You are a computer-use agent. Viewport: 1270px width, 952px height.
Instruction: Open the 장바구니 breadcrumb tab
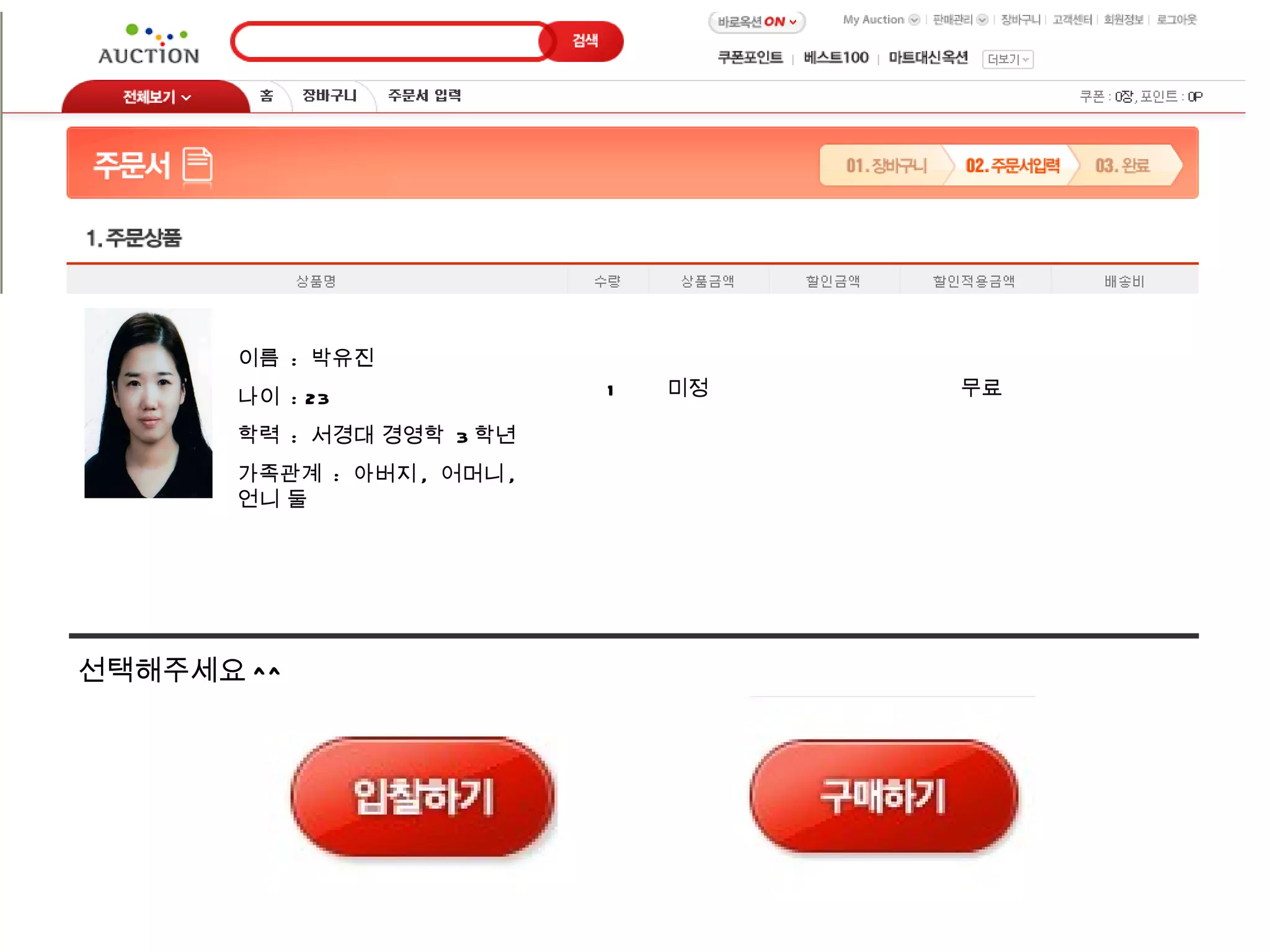pyautogui.click(x=329, y=95)
